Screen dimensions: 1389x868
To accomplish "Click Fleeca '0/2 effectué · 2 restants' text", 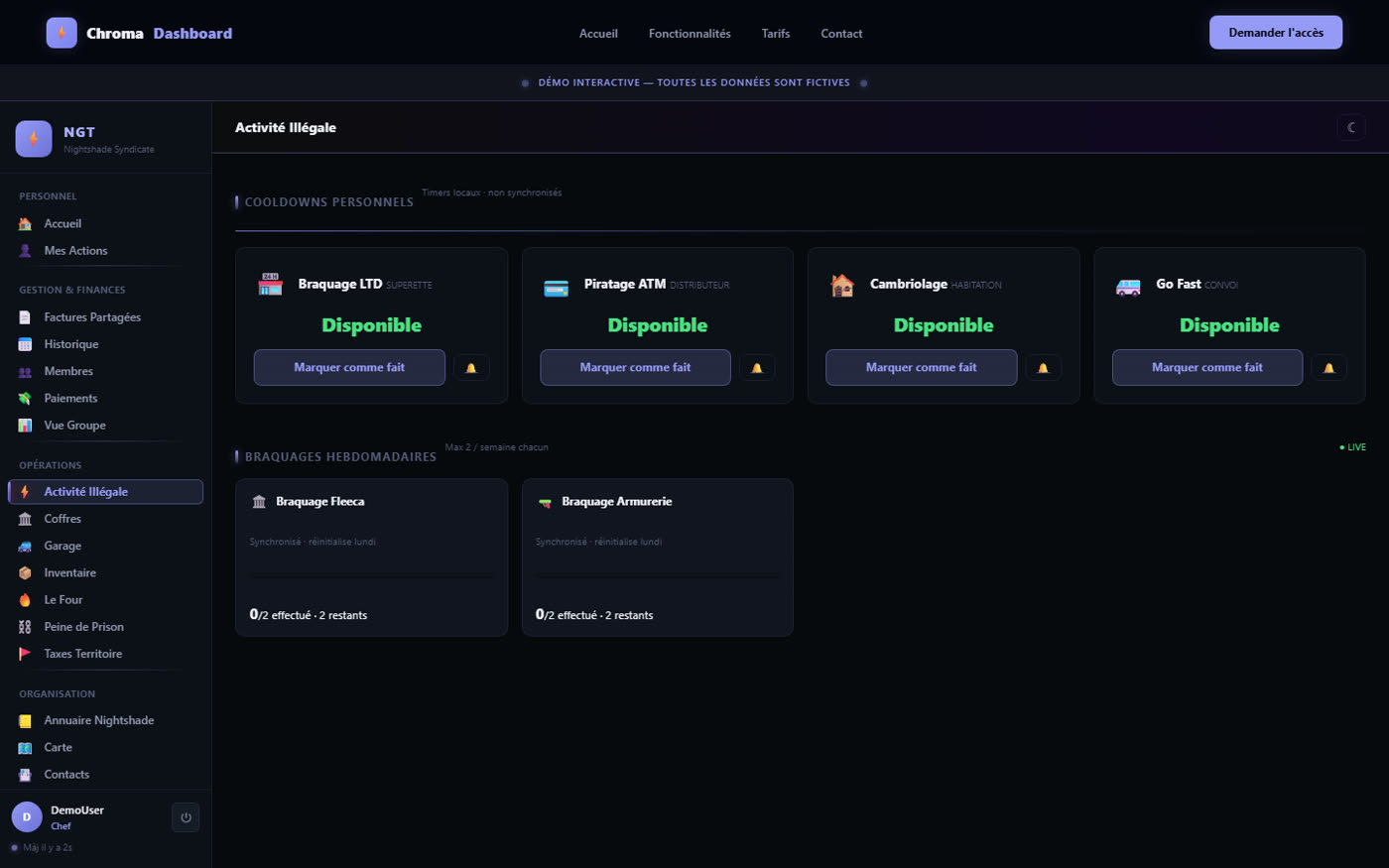I will pyautogui.click(x=309, y=615).
